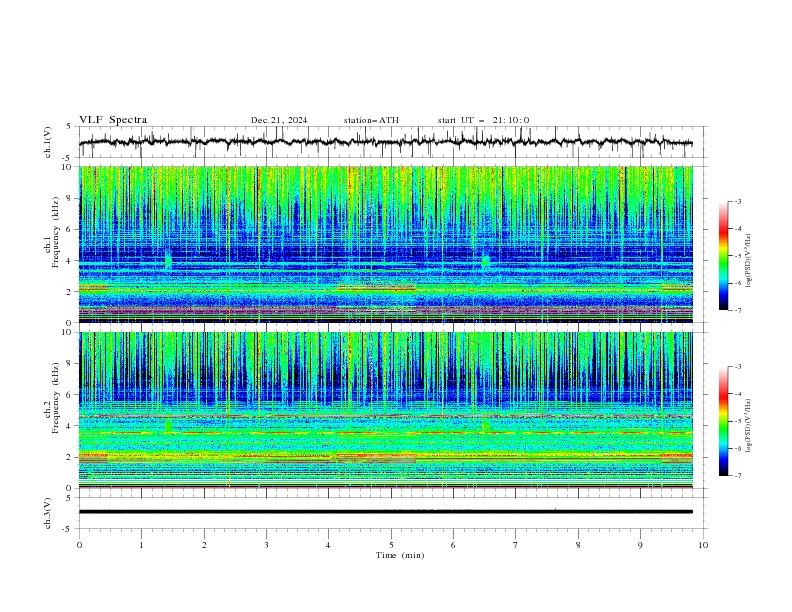792x612 pixels.
Task: Click the ch.2 colorbar "log(PSD)(V²/Hz)" label
Action: (749, 426)
